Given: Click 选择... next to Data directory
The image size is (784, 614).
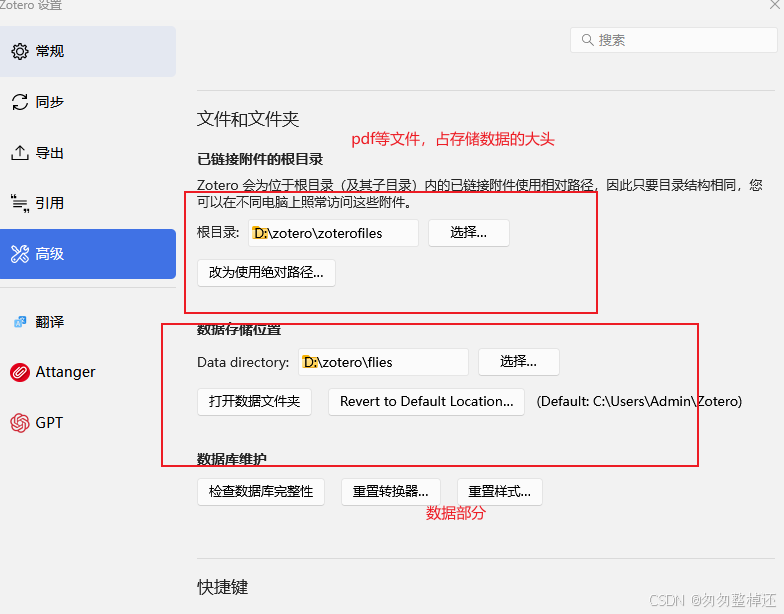Looking at the screenshot, I should (518, 362).
